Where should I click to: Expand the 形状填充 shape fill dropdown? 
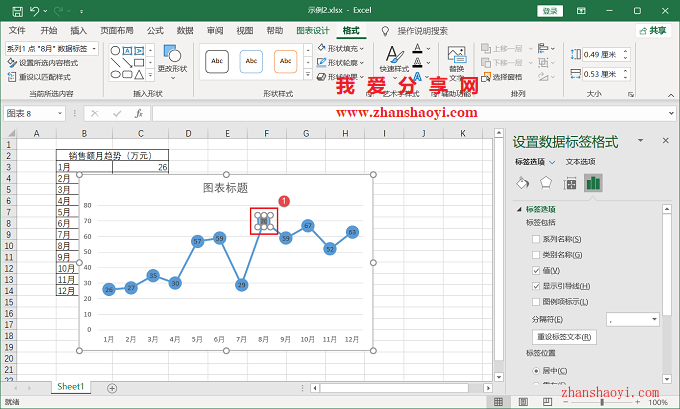click(362, 49)
